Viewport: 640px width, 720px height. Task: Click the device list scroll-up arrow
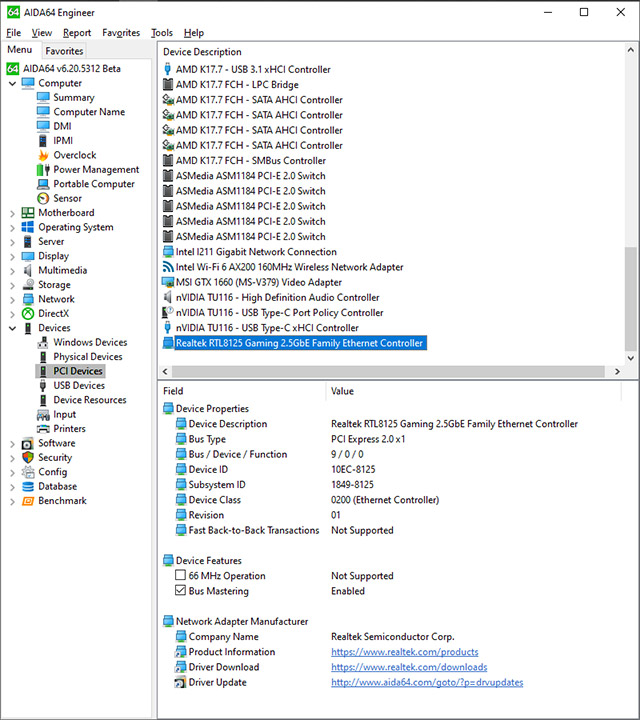pos(631,50)
